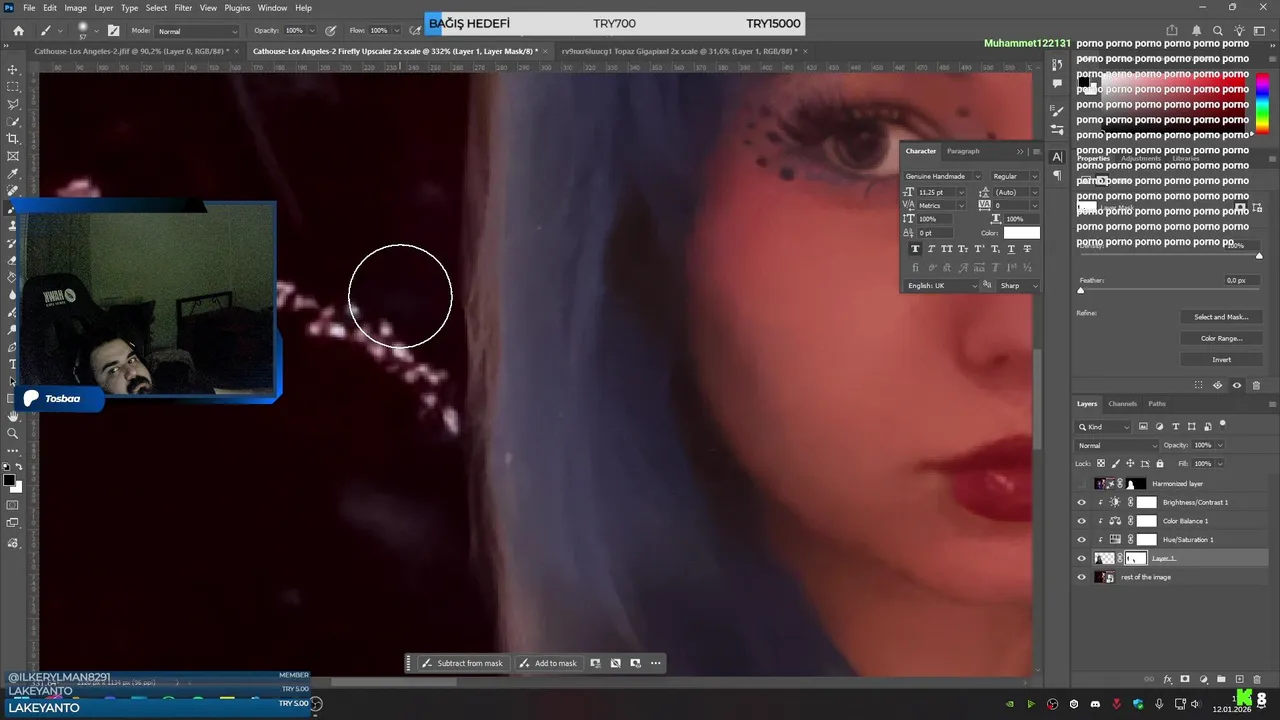Select the Move tool
This screenshot has height=720, width=1280.
(13, 69)
